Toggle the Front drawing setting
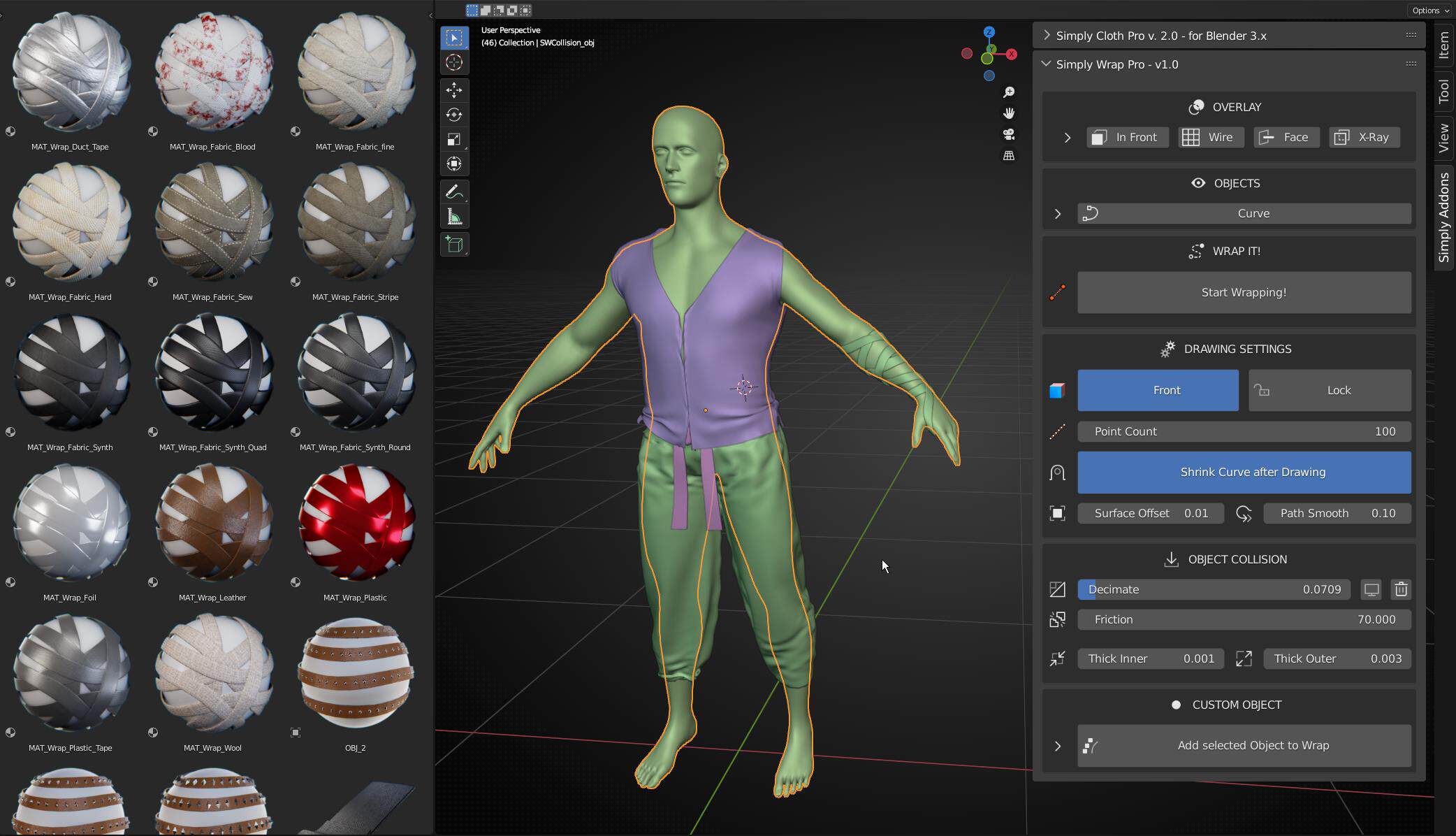 (1158, 390)
